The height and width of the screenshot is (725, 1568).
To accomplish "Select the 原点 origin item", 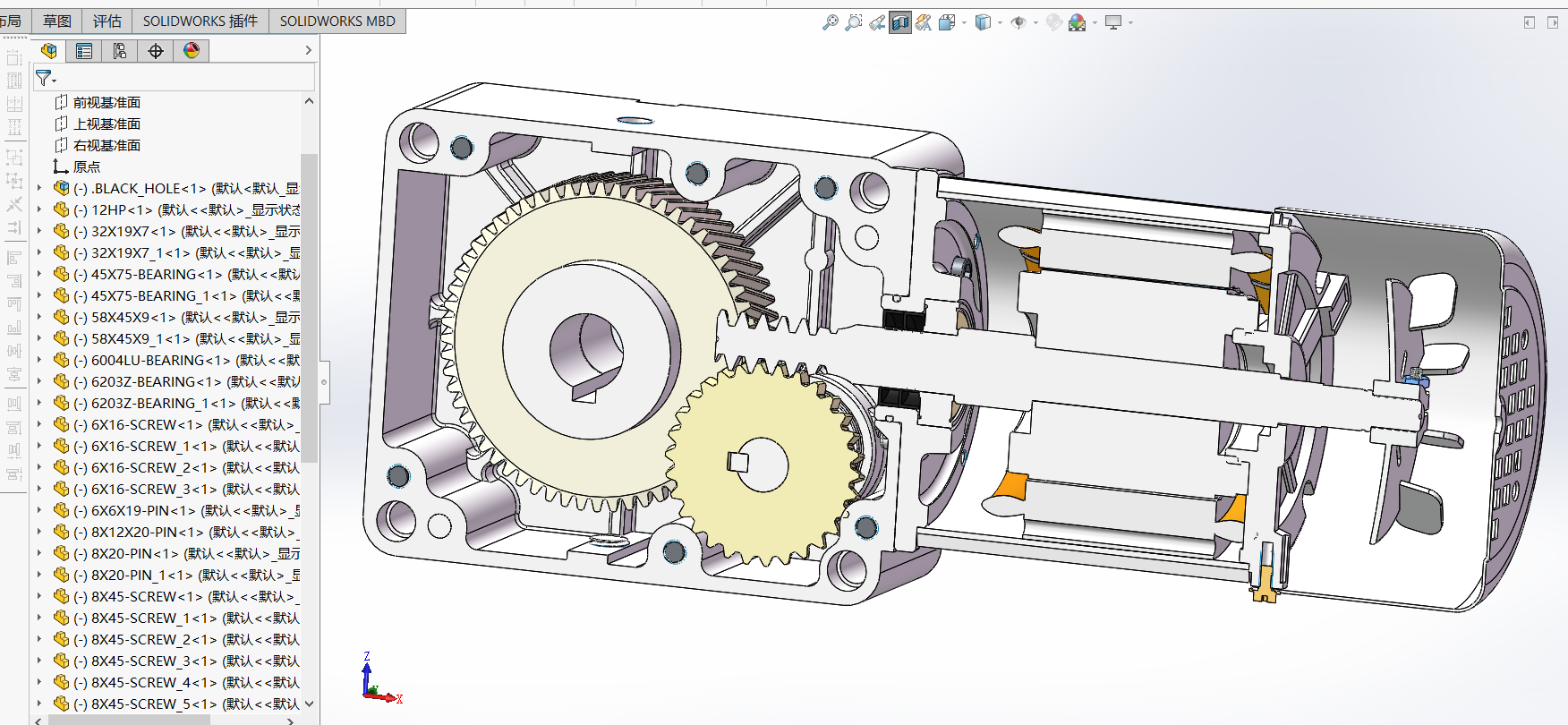I will pyautogui.click(x=87, y=167).
